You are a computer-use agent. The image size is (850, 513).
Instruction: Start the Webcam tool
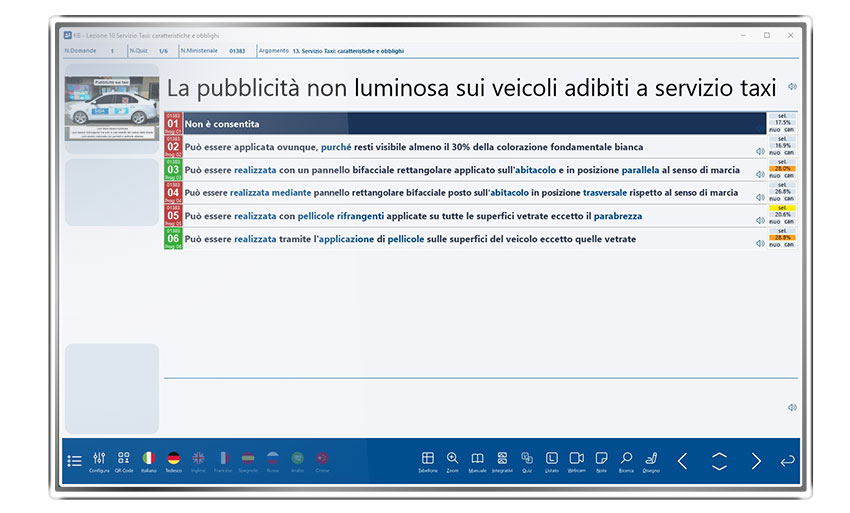click(577, 459)
